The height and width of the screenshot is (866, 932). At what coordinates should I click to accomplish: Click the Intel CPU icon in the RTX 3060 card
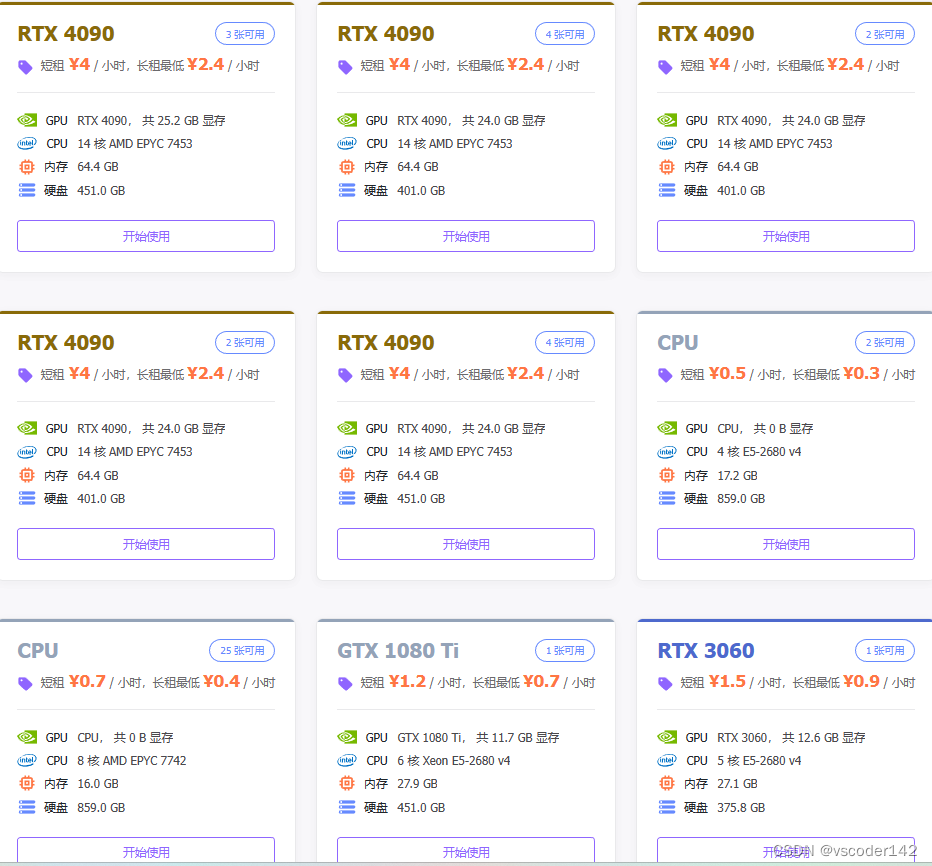(667, 760)
